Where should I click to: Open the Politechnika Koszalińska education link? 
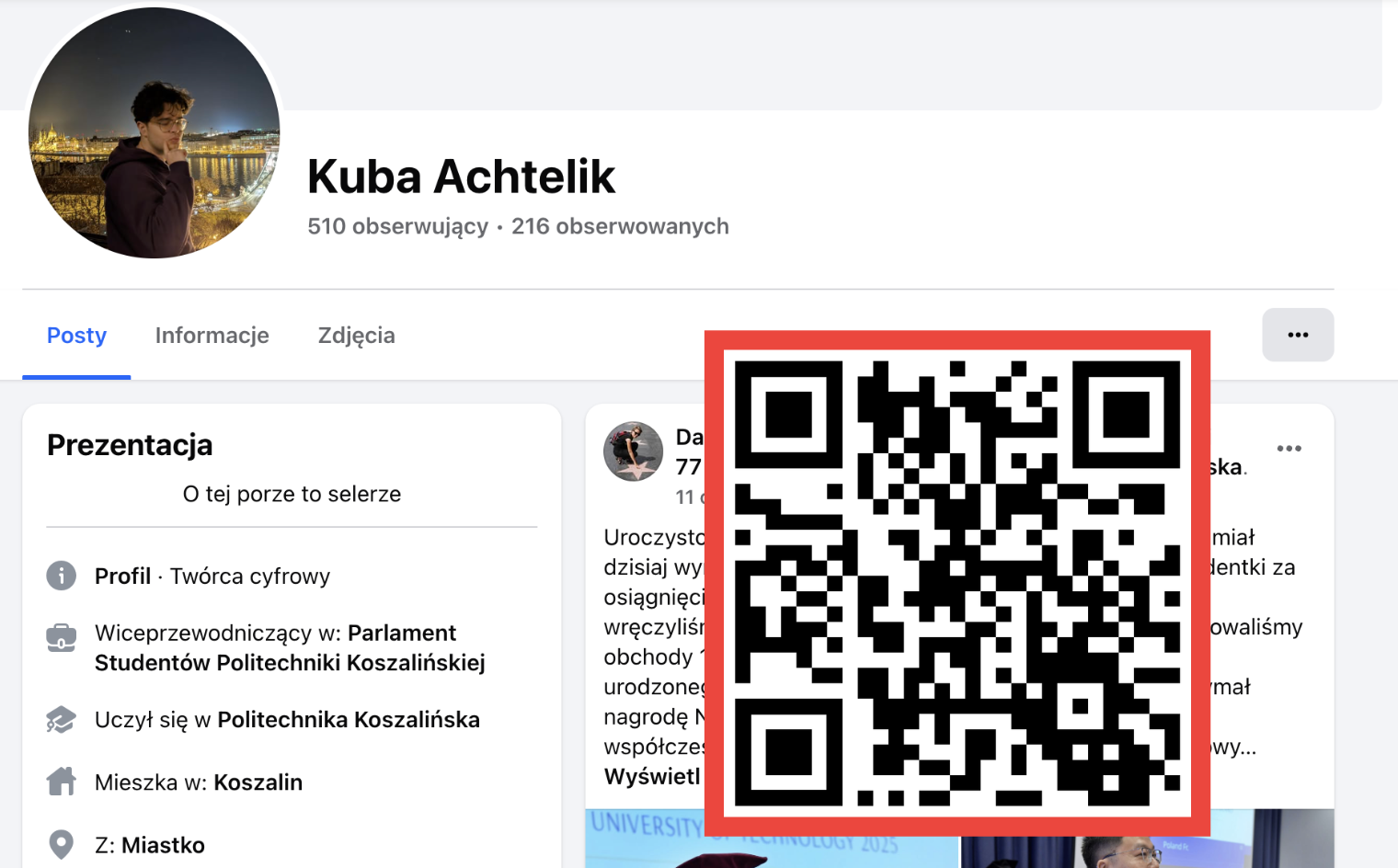click(349, 719)
